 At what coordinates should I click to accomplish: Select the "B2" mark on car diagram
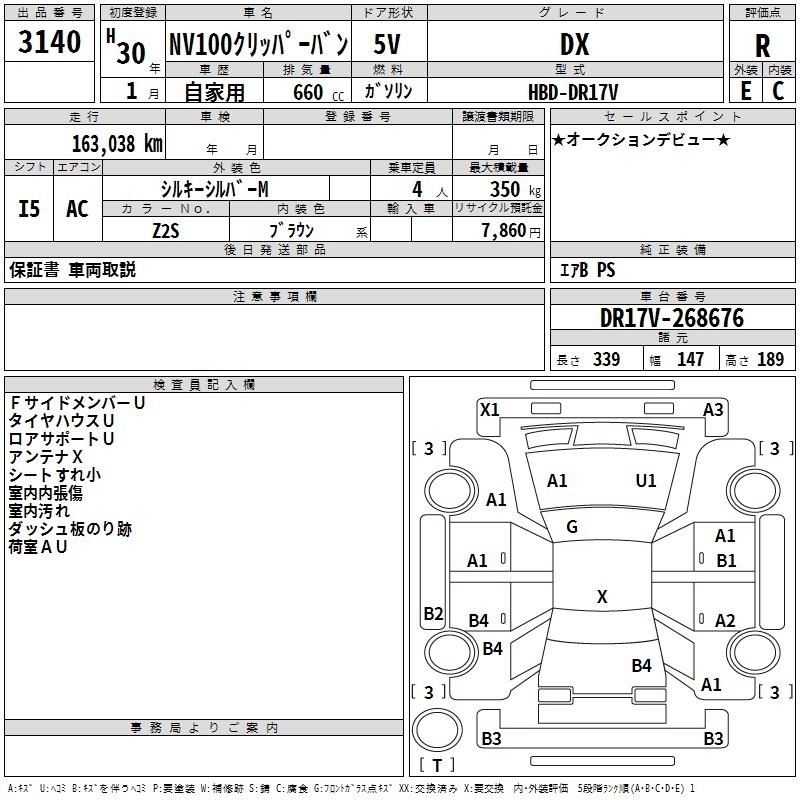pos(434,613)
